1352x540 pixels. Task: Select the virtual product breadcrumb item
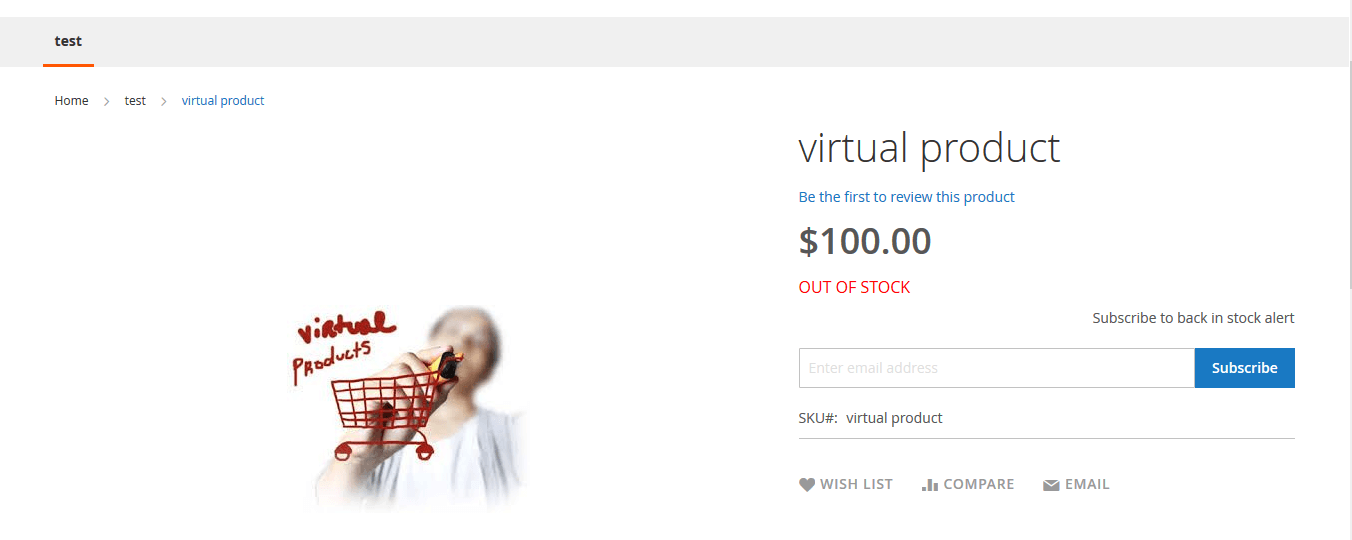223,101
